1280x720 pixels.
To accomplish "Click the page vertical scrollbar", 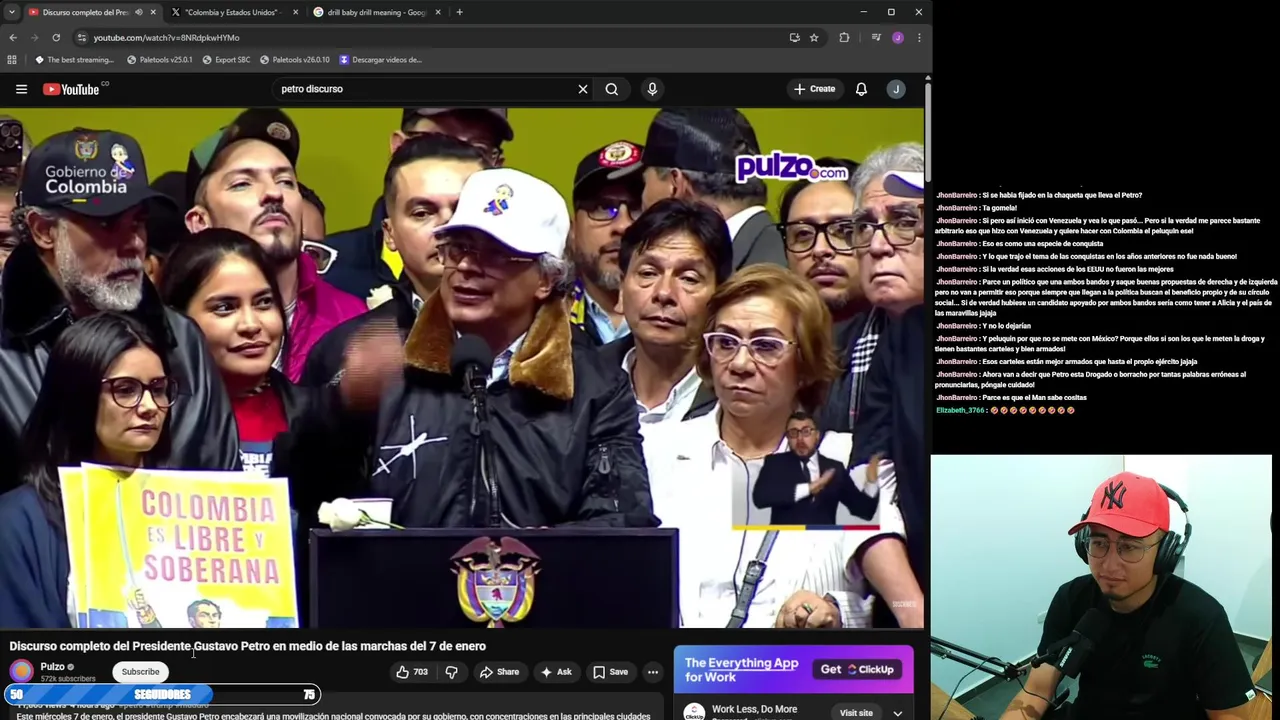I will 928,130.
